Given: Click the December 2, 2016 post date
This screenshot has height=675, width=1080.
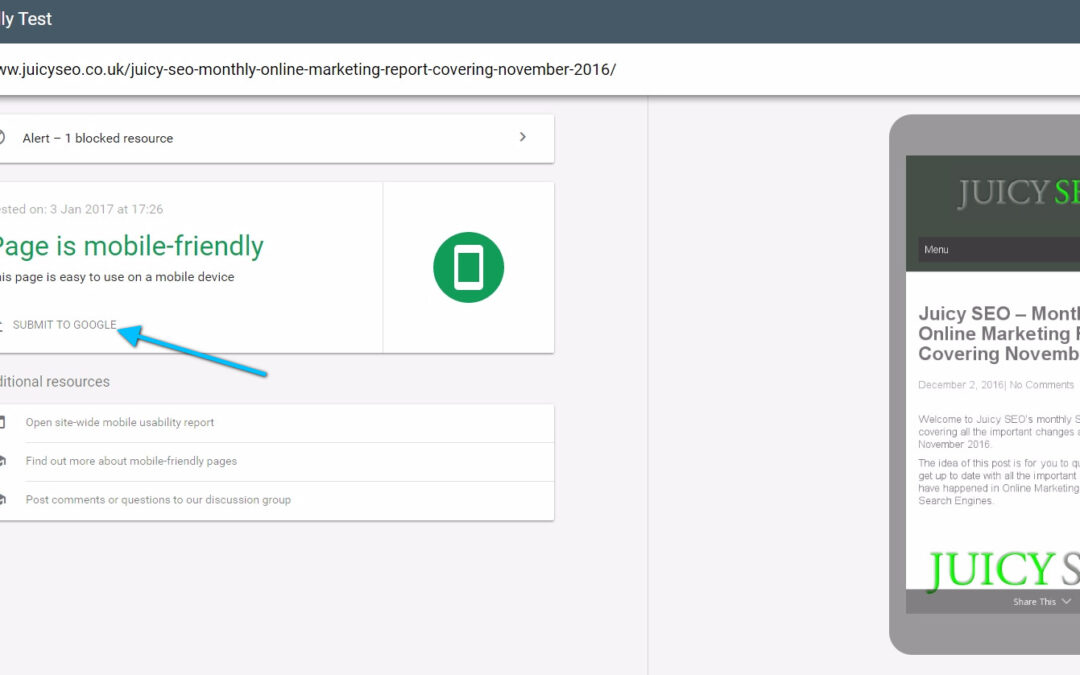Looking at the screenshot, I should point(961,385).
